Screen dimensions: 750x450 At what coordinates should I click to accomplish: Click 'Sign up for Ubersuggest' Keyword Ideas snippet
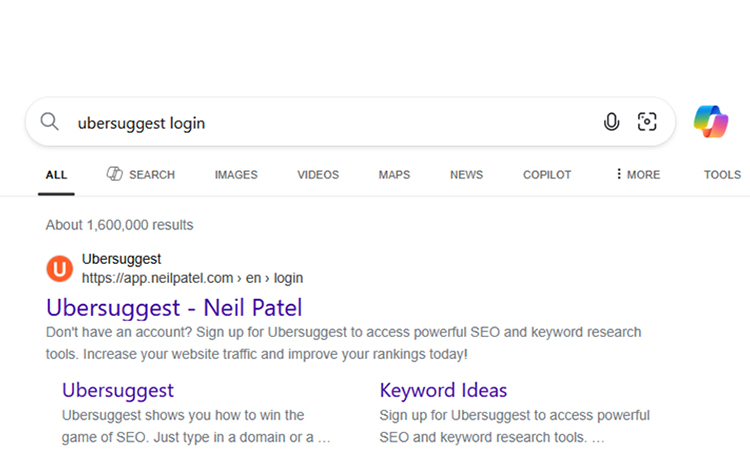tap(515, 426)
